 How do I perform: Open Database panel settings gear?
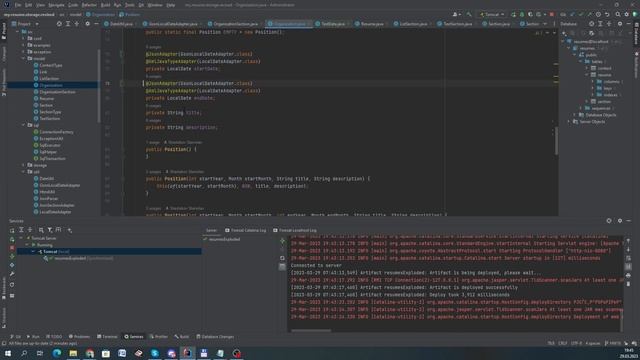[620, 24]
